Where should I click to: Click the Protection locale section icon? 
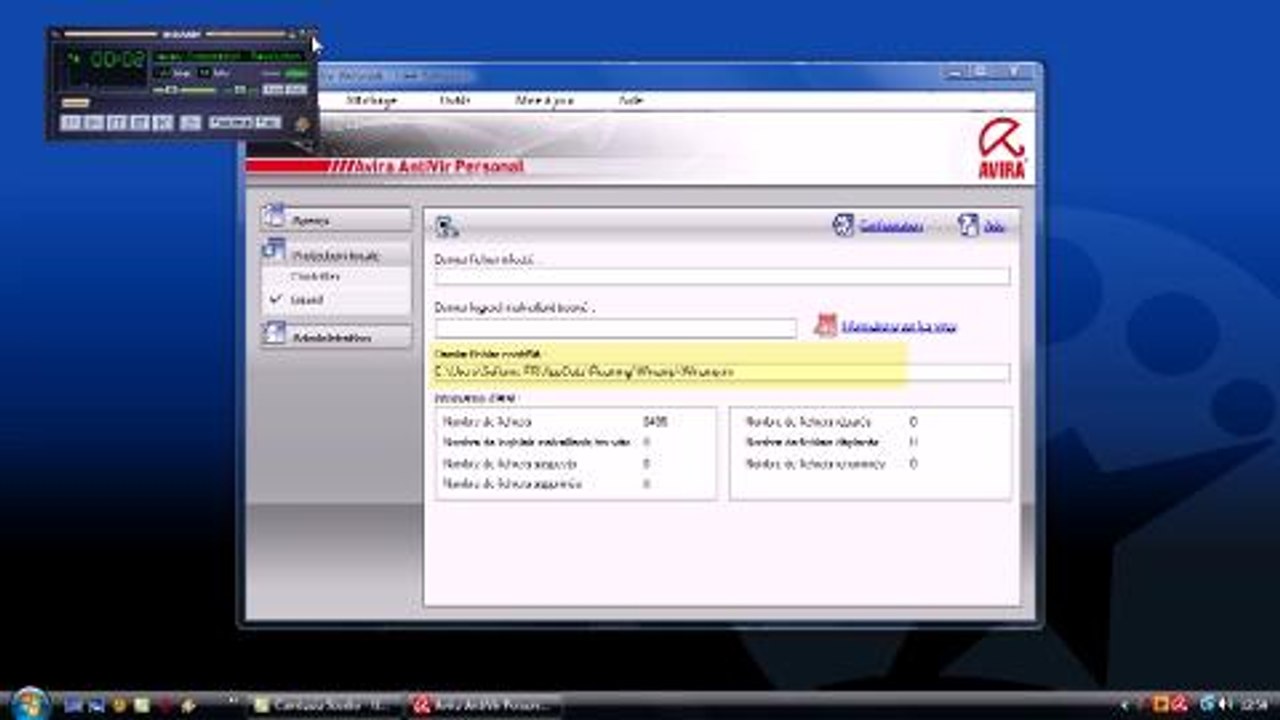coord(273,249)
